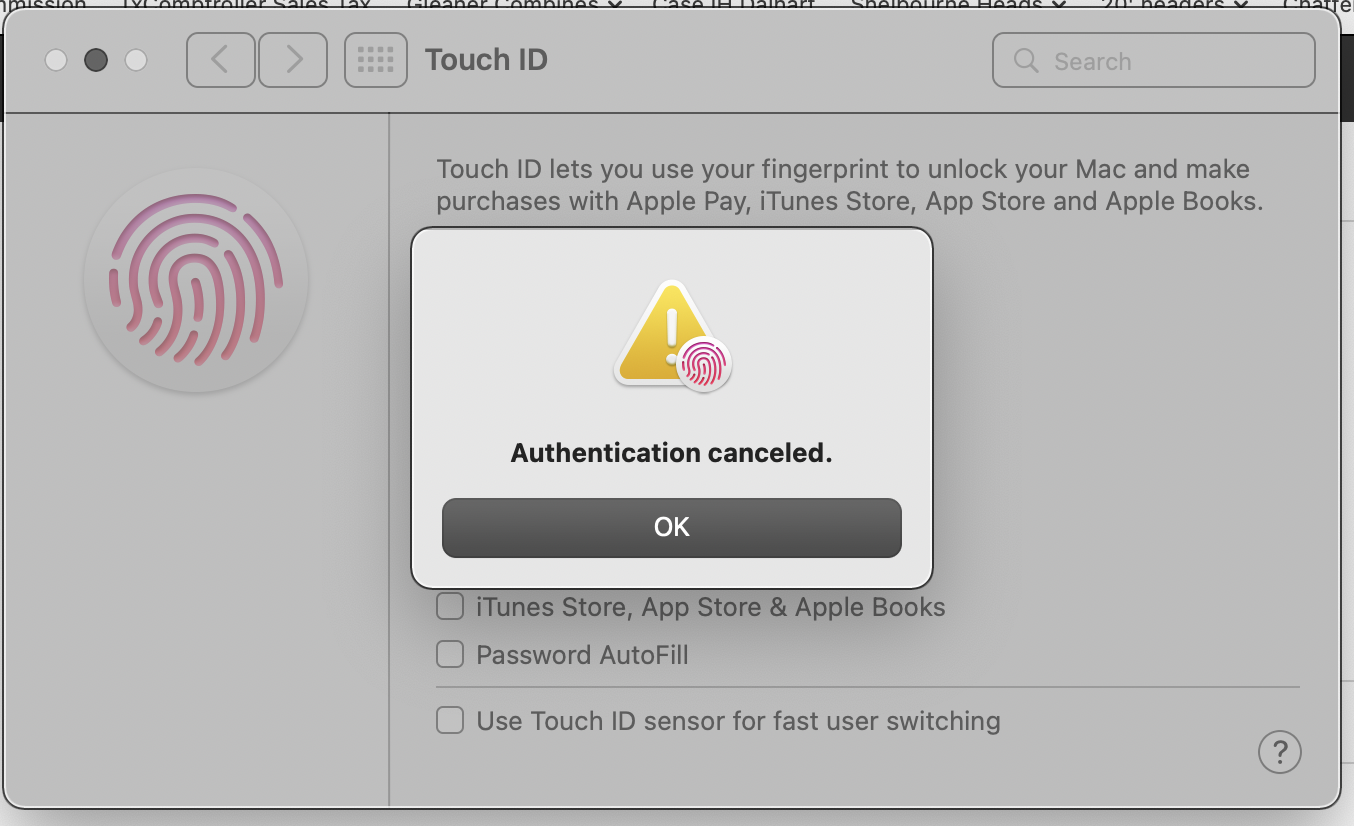Click the magnifying glass search icon
Image resolution: width=1354 pixels, height=826 pixels.
tap(1025, 61)
